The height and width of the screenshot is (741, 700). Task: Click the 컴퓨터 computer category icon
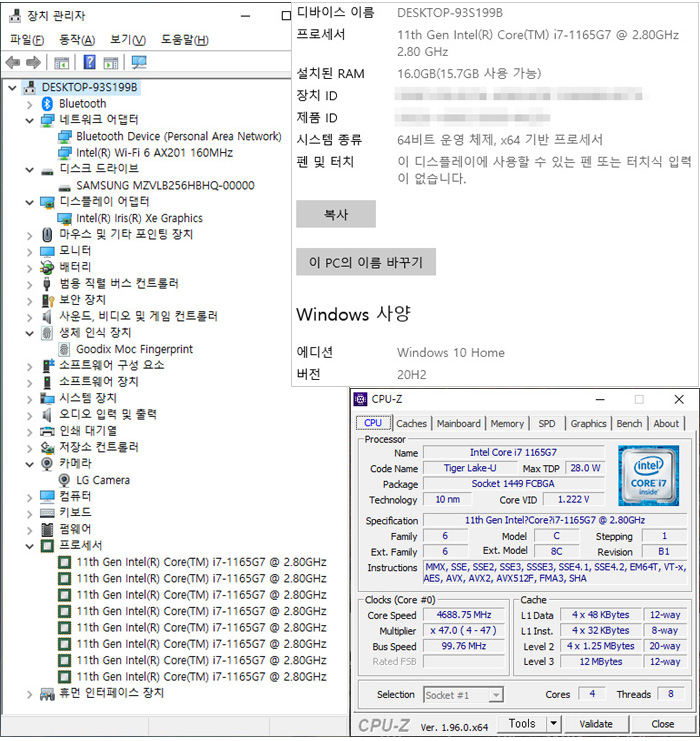(47, 496)
